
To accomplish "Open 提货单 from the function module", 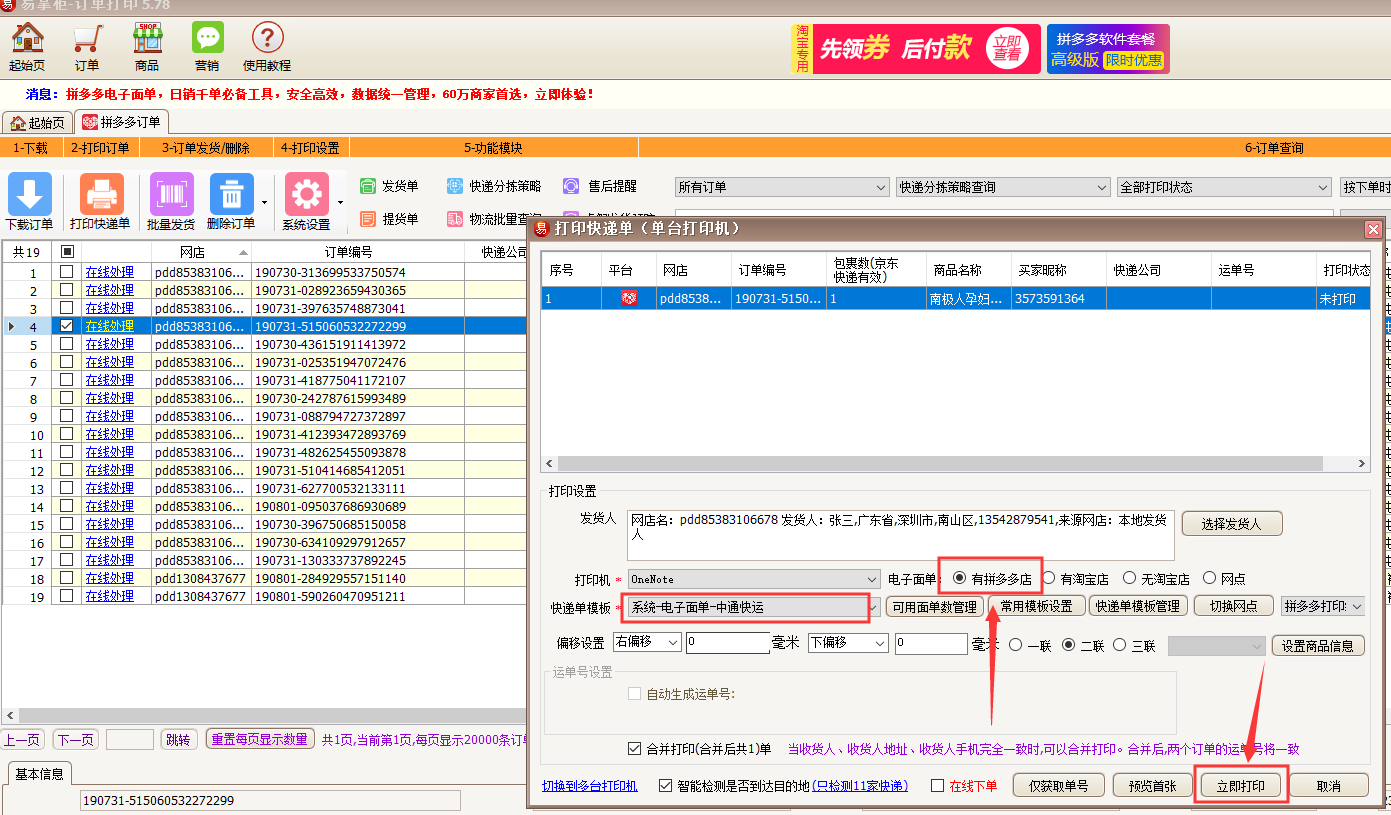I will 390,219.
